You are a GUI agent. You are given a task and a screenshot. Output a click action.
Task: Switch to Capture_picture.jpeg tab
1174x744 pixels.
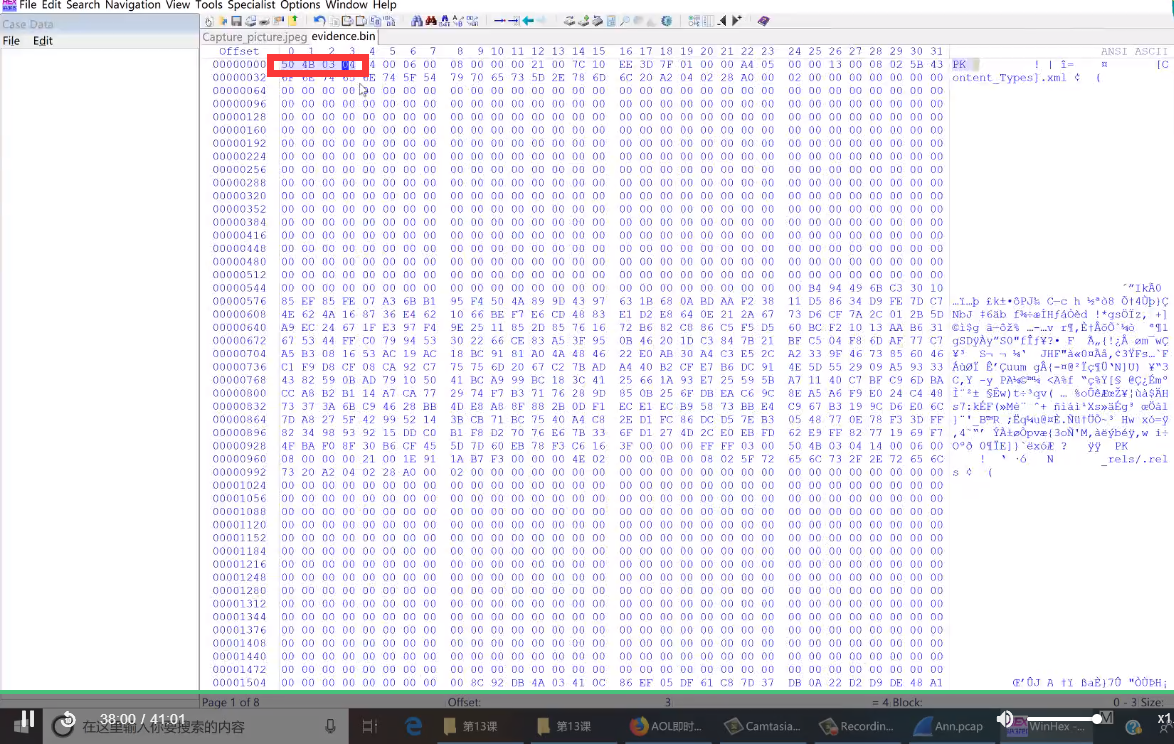[x=255, y=37]
